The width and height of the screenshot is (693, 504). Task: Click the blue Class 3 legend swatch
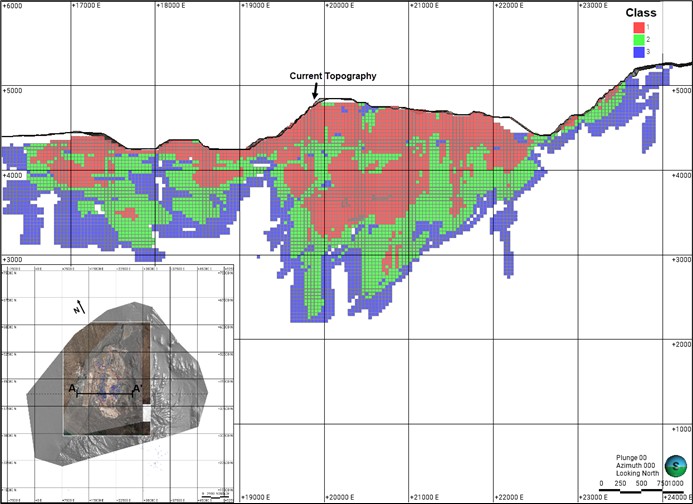(x=640, y=51)
